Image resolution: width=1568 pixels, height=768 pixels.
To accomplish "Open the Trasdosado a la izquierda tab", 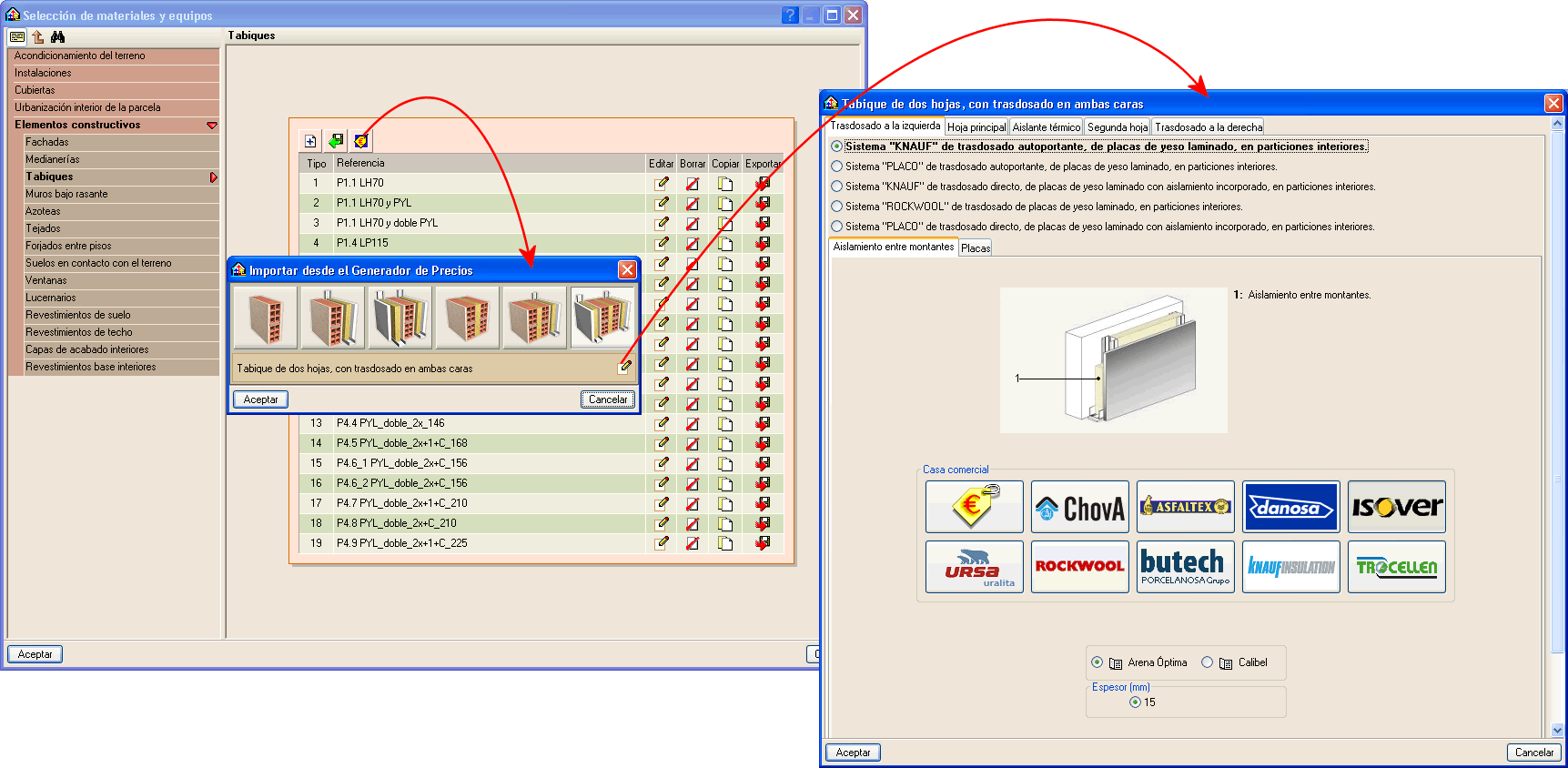I will pyautogui.click(x=885, y=126).
